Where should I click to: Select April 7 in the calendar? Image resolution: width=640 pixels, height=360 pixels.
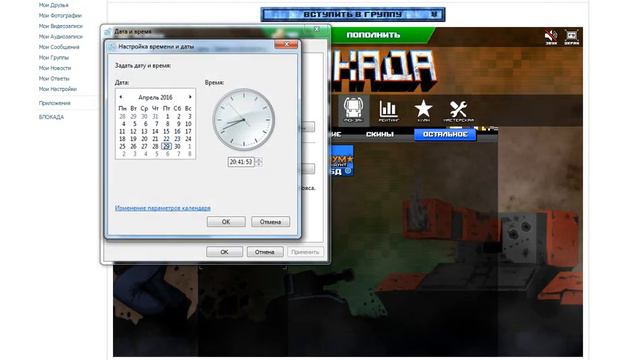click(156, 124)
